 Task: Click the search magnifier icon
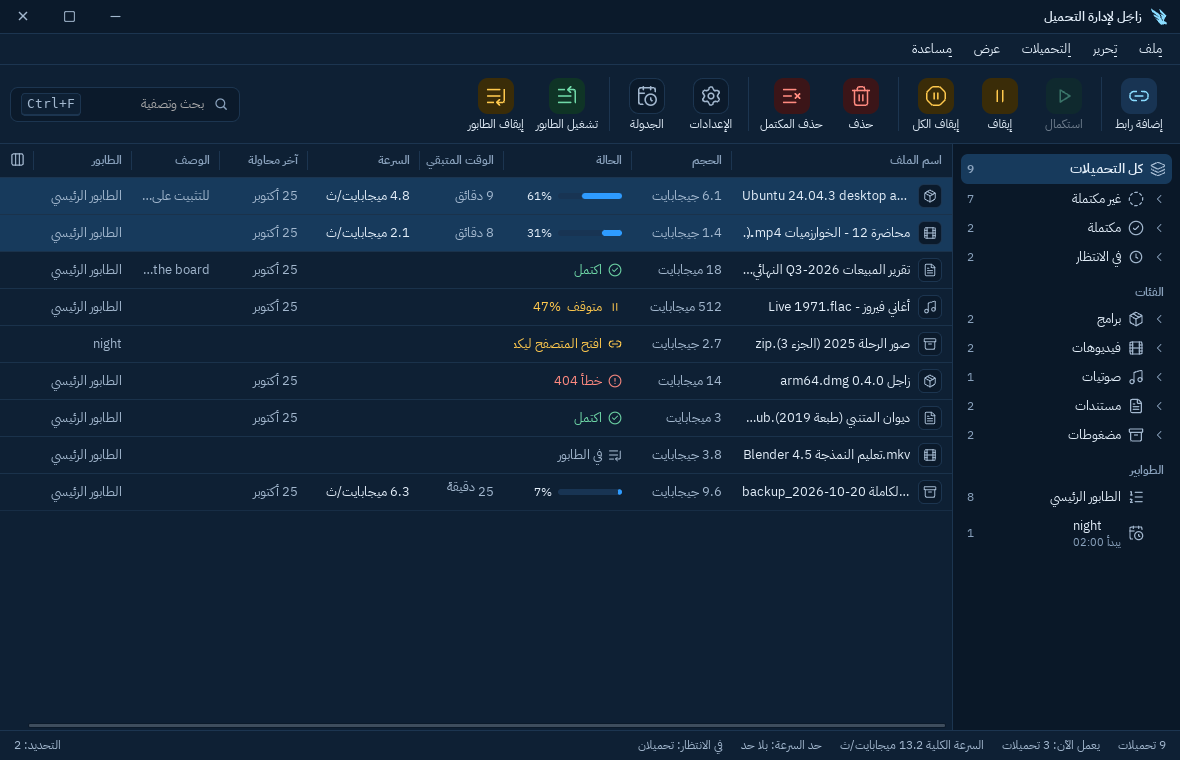(220, 104)
